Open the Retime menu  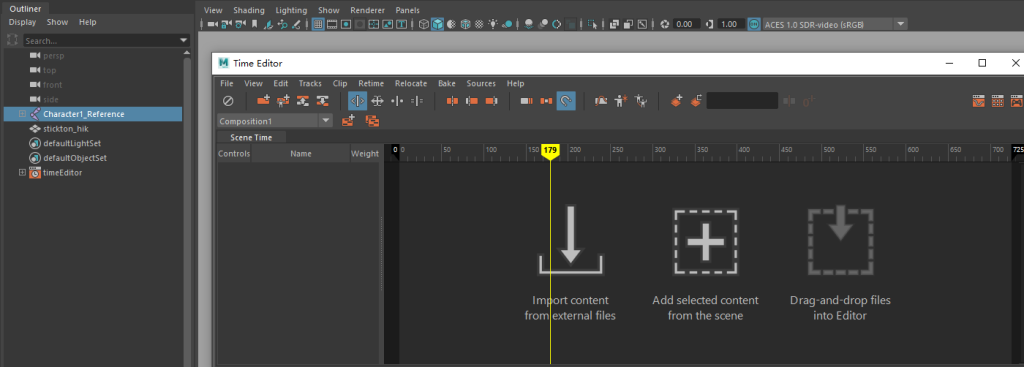click(371, 84)
